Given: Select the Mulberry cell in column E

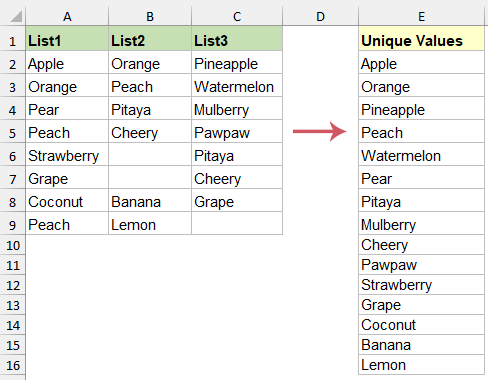Looking at the screenshot, I should click(x=421, y=224).
